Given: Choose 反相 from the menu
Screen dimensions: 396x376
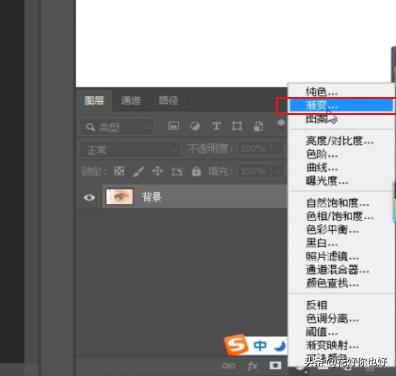Looking at the screenshot, I should (341, 305).
